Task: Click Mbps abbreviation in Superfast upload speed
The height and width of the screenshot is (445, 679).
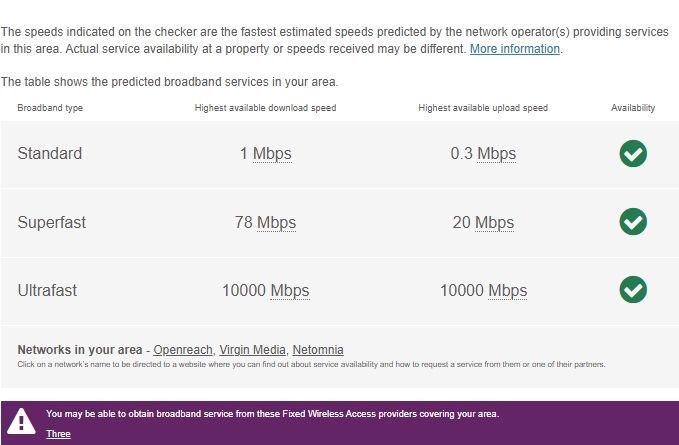Action: (x=494, y=223)
